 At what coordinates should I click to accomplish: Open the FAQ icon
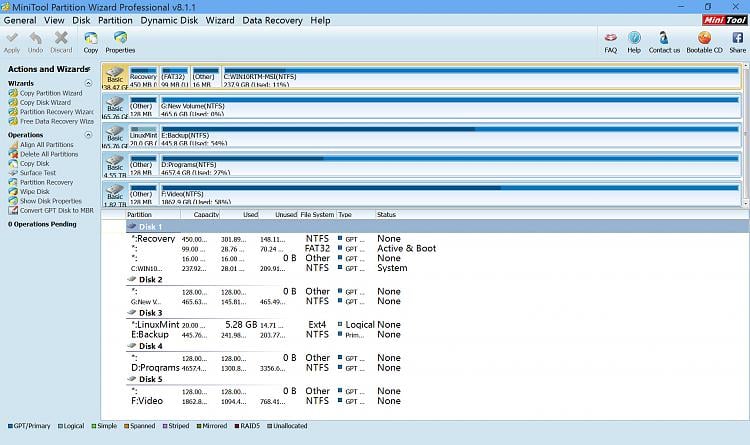click(610, 42)
